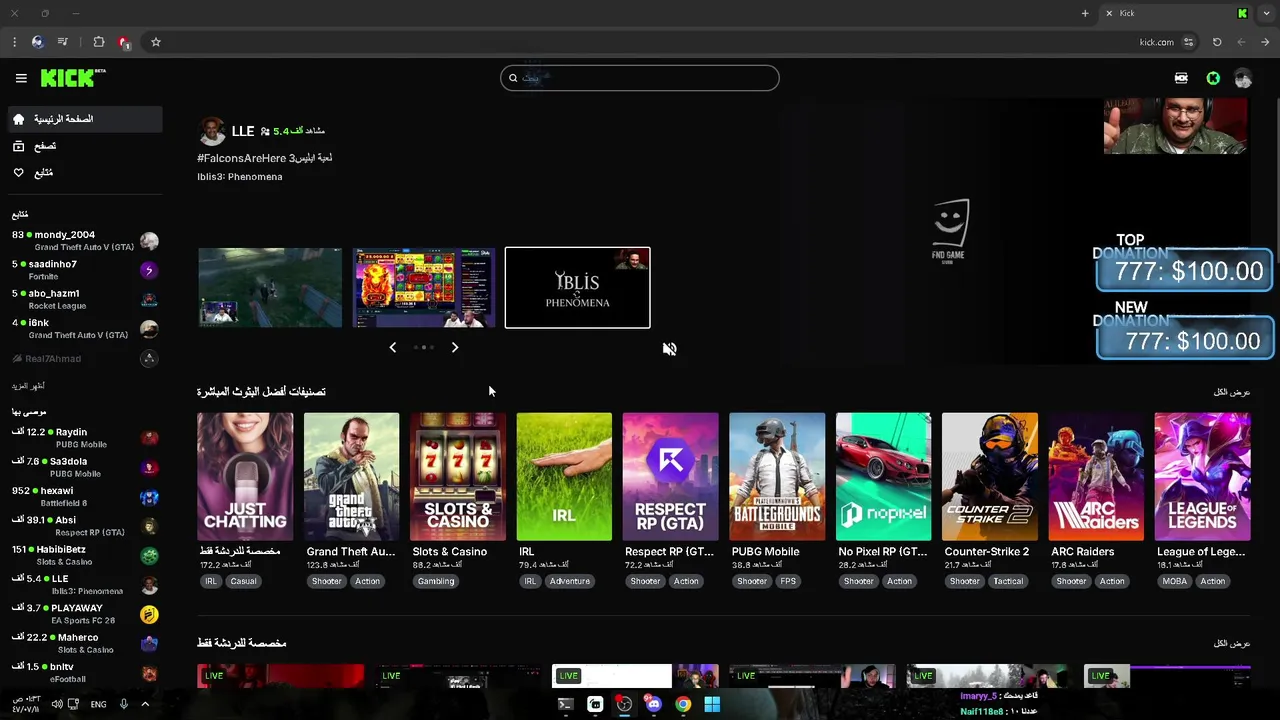Viewport: 1280px width, 720px height.
Task: Click the search input field
Action: (640, 78)
